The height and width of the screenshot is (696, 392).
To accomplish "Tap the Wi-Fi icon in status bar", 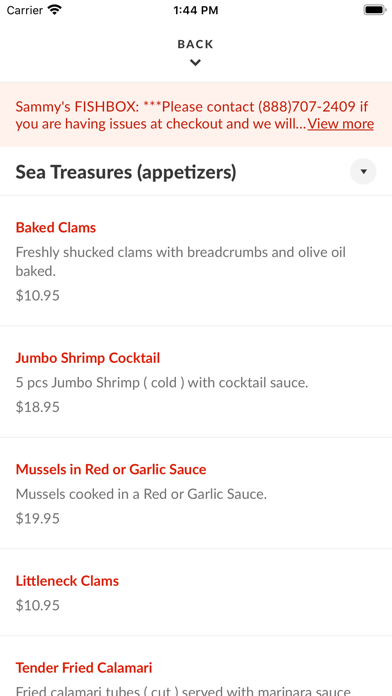I will (55, 10).
